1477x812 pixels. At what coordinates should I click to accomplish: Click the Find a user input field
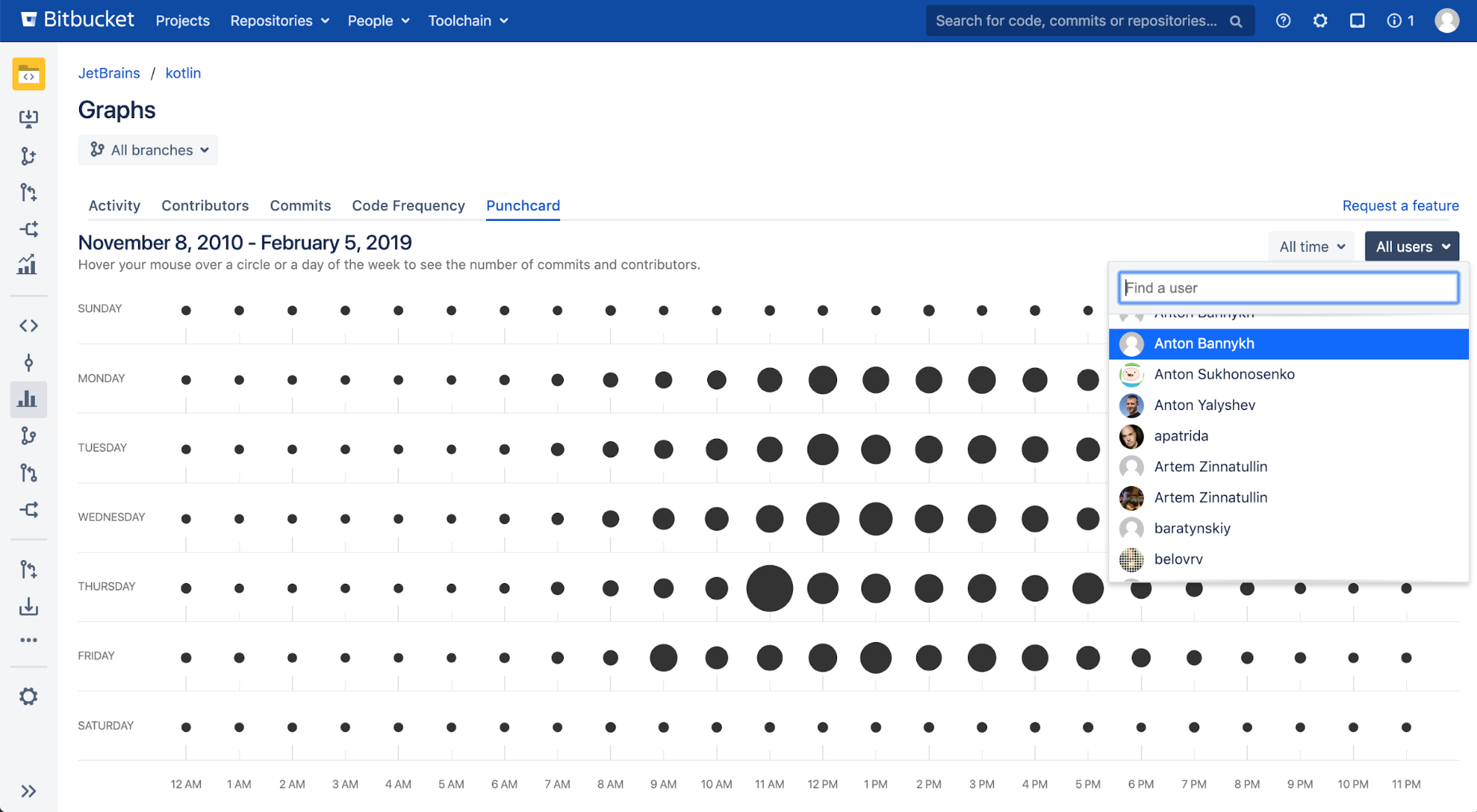(1288, 288)
